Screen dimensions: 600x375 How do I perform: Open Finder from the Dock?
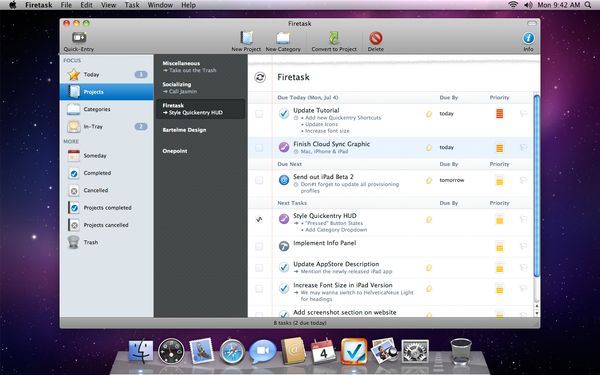(x=140, y=351)
